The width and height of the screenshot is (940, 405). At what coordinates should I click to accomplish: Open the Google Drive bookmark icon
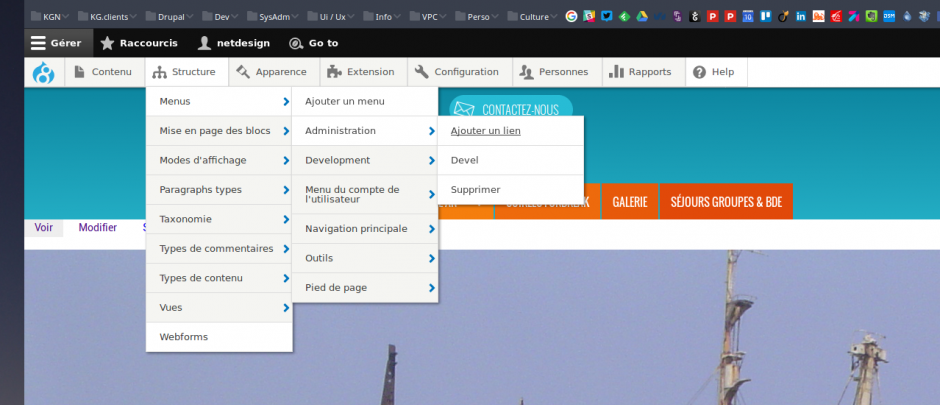[642, 16]
